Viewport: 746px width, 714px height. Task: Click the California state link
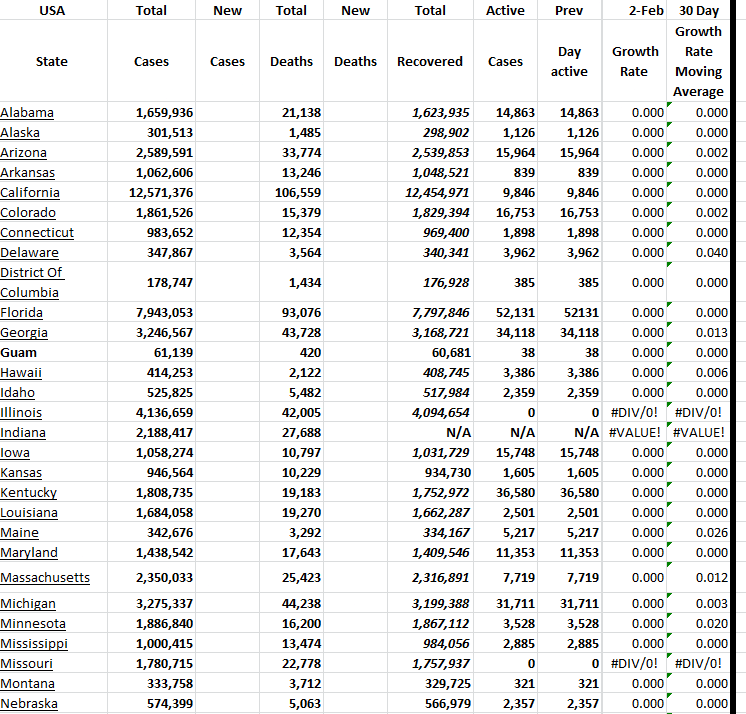(30, 192)
